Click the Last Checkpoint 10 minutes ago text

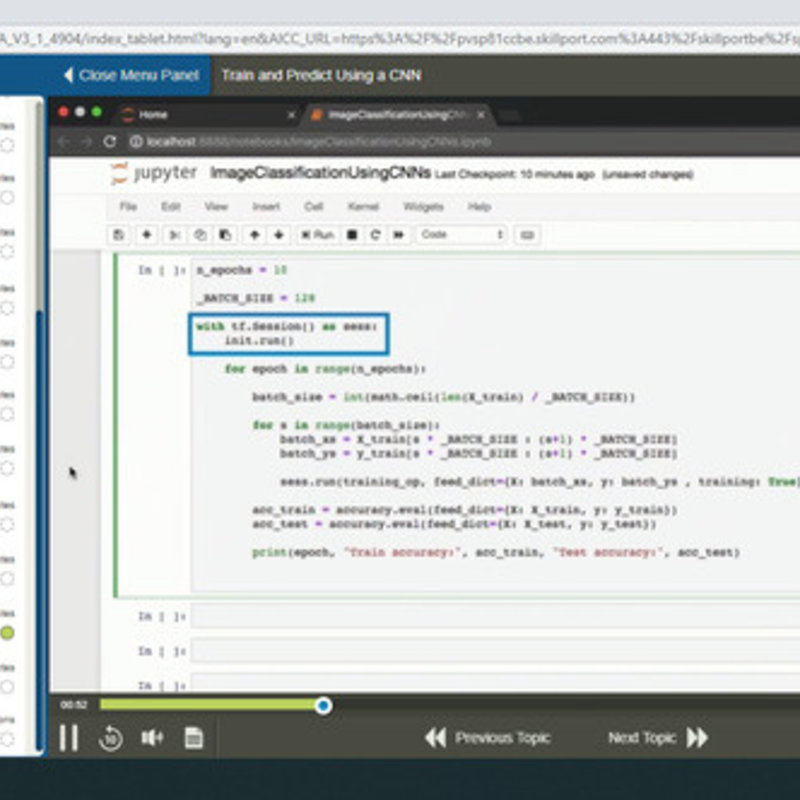pos(515,174)
